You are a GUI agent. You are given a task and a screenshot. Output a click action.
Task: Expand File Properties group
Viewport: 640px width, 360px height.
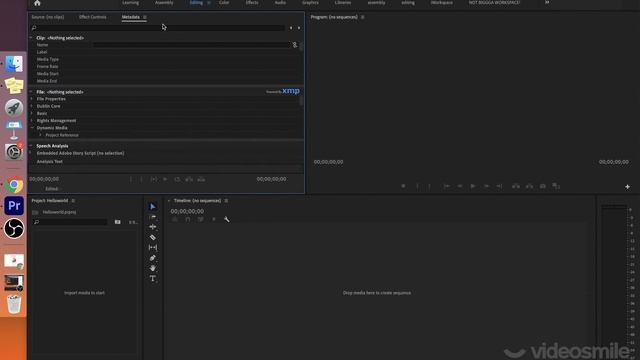32,99
